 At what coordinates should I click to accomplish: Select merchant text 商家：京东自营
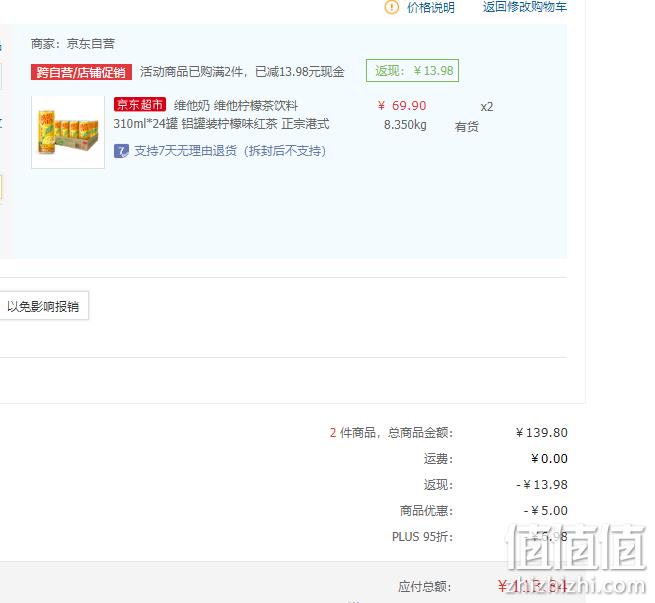click(73, 43)
